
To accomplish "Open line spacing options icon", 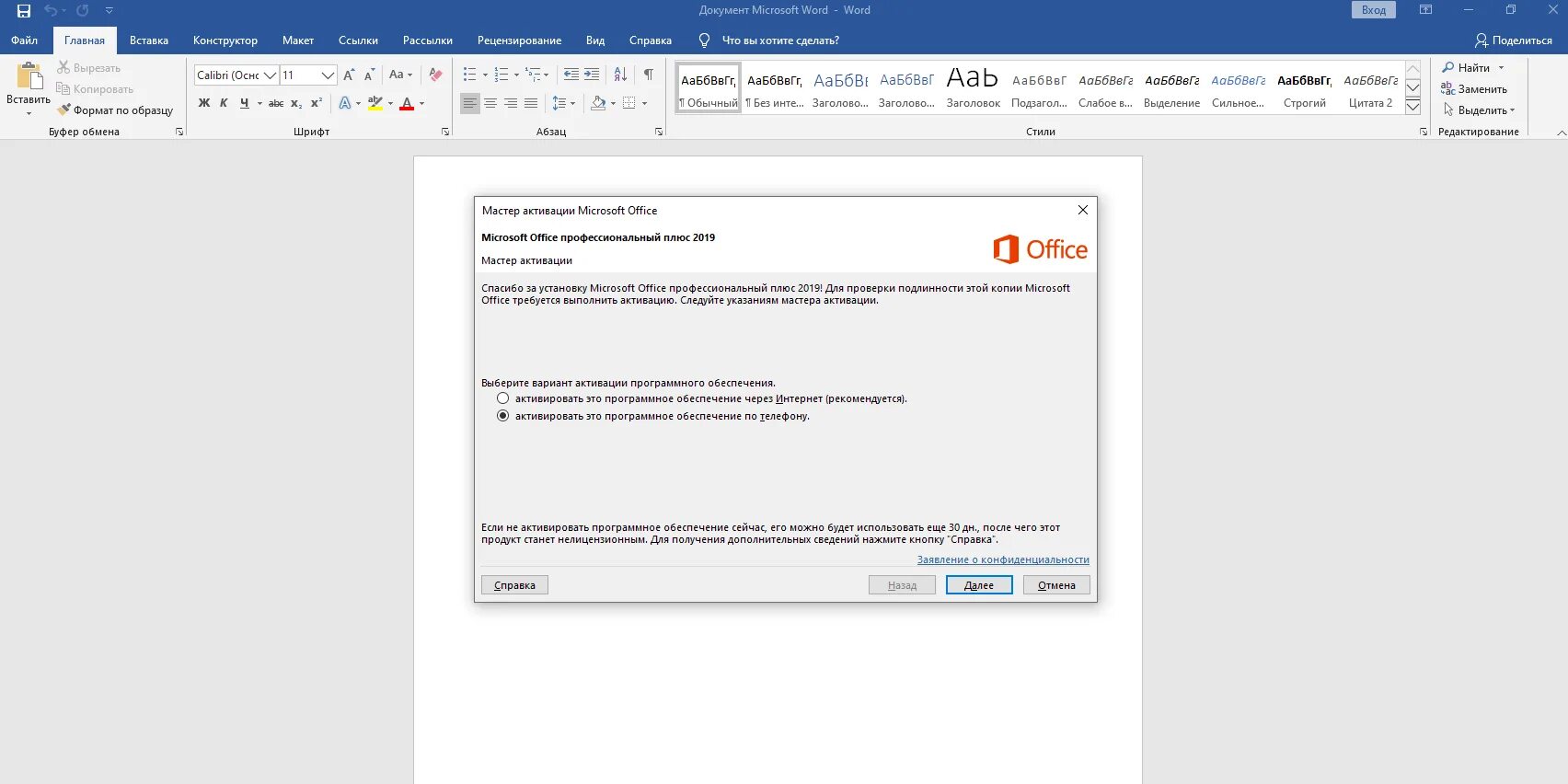I will point(559,103).
